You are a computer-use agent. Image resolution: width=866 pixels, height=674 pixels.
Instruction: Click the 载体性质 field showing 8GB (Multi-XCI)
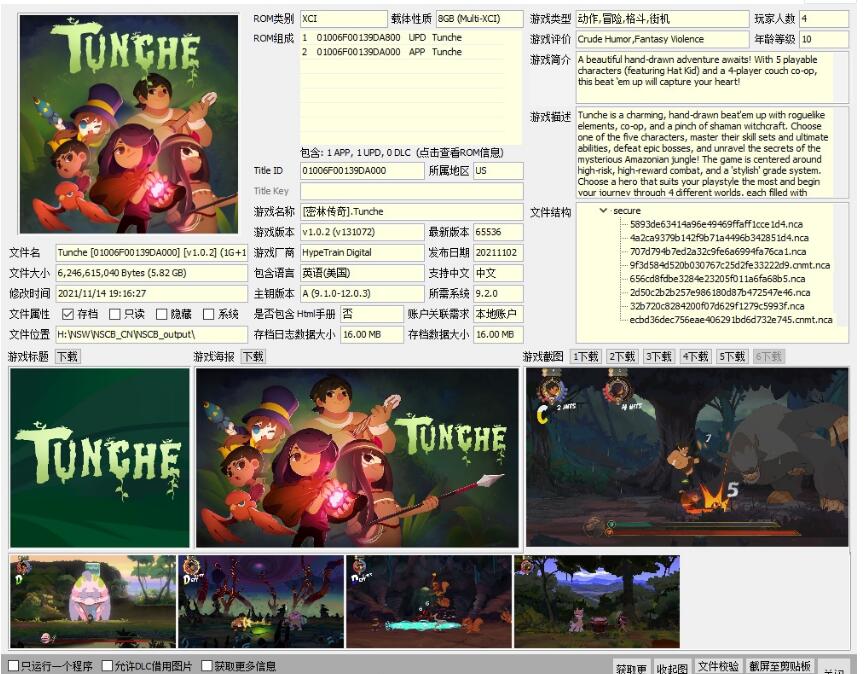click(x=479, y=19)
